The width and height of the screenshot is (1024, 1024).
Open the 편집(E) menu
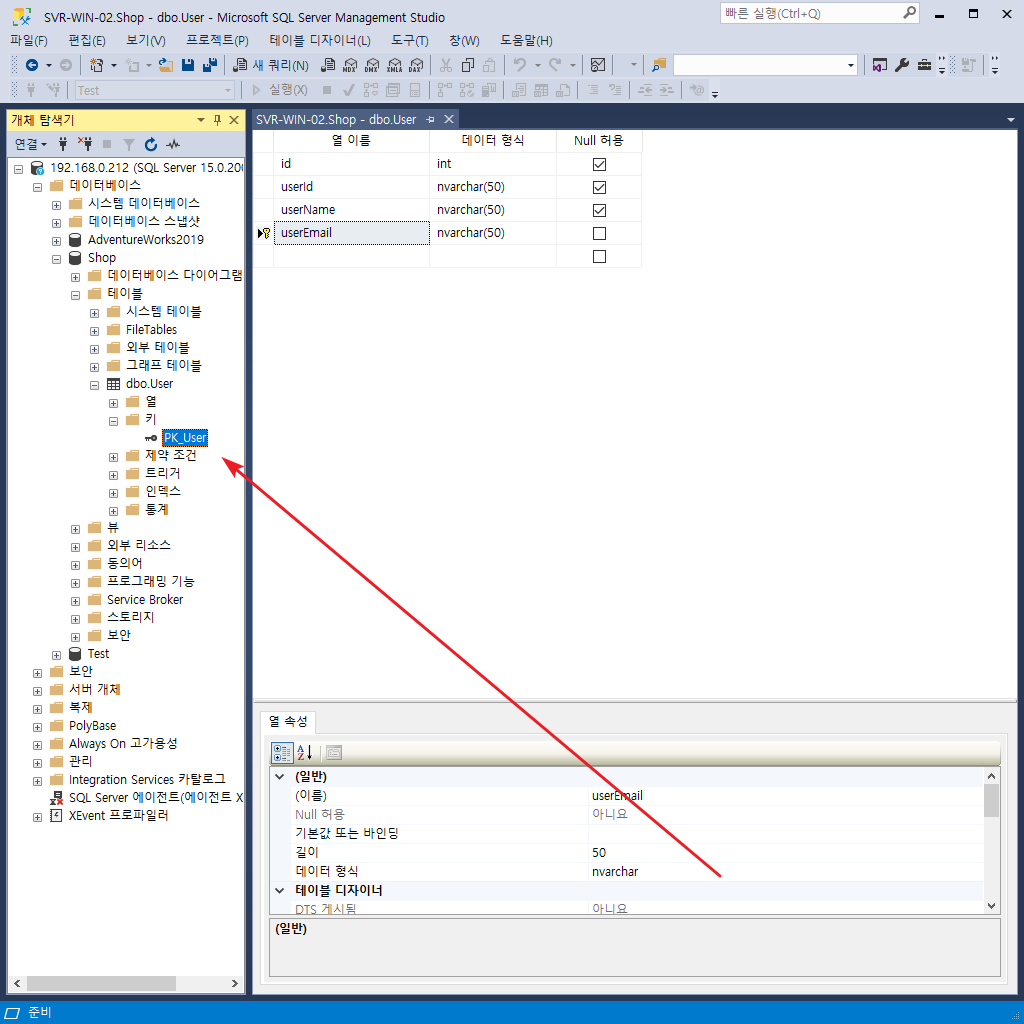pyautogui.click(x=87, y=40)
